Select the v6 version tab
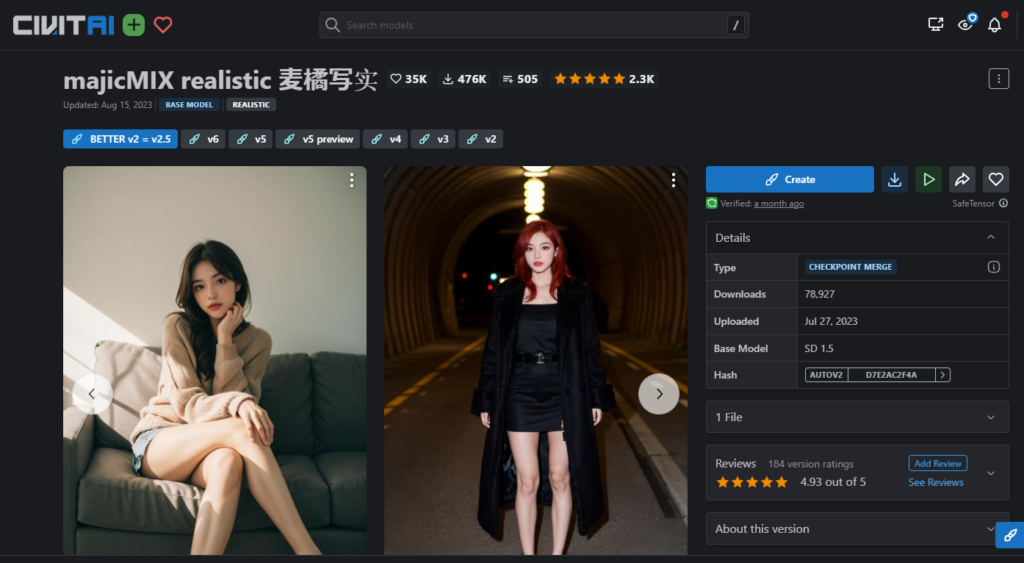This screenshot has width=1024, height=563. (204, 139)
